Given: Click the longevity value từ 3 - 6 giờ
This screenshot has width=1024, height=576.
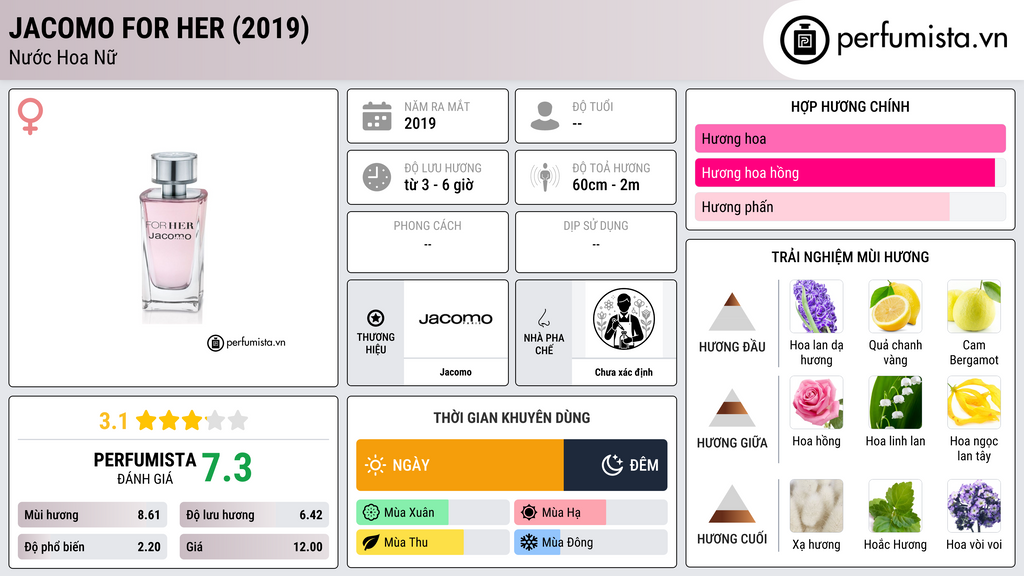Looking at the screenshot, I should (x=439, y=185).
